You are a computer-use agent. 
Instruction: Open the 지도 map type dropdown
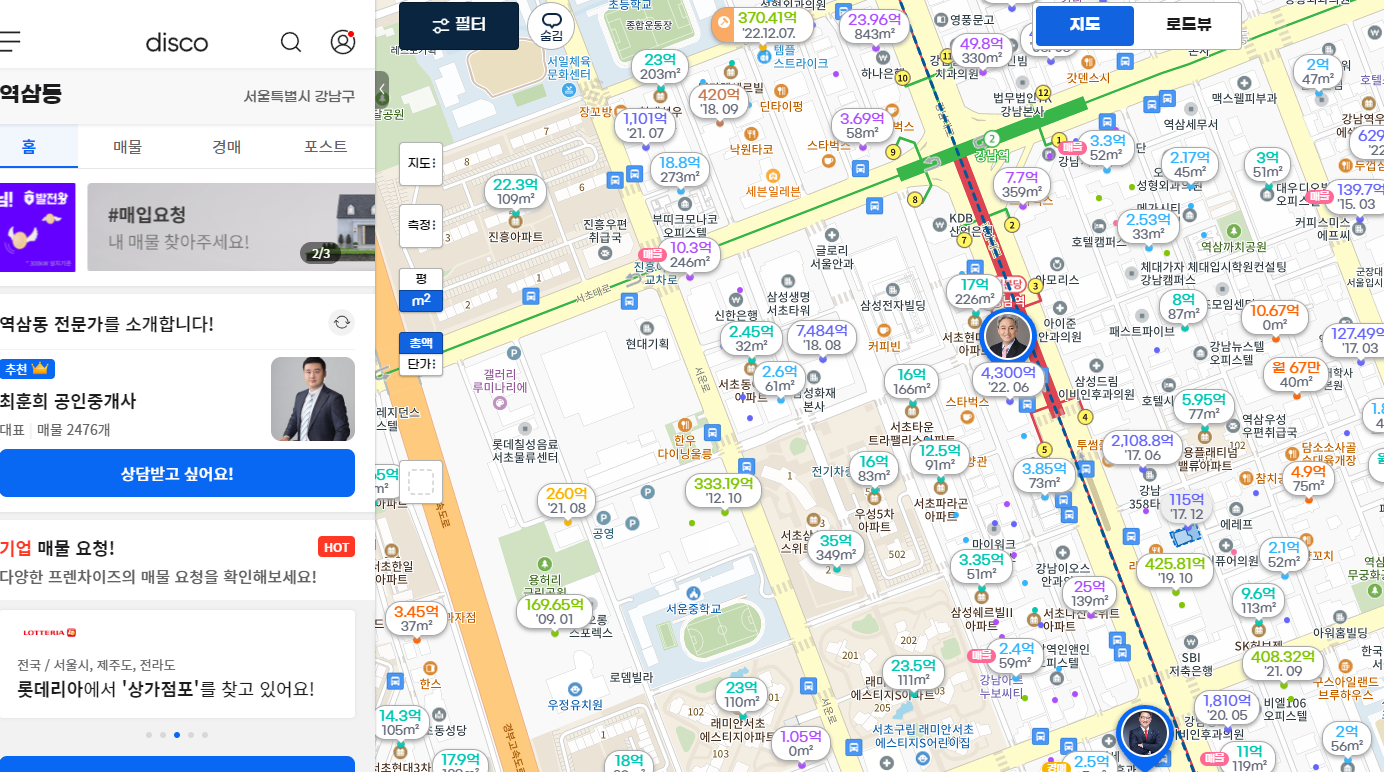421,163
